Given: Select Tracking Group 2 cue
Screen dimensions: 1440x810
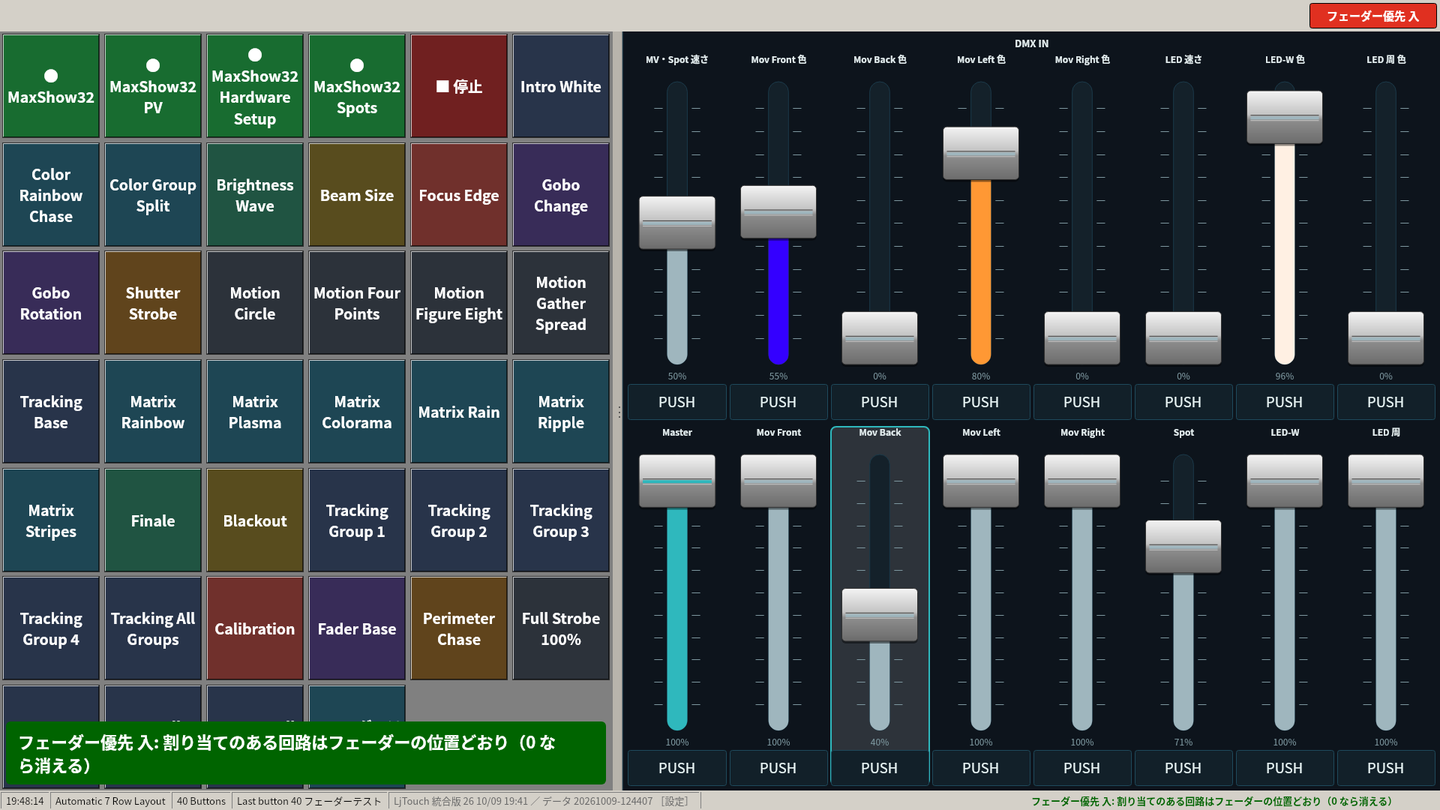Looking at the screenshot, I should coord(459,520).
